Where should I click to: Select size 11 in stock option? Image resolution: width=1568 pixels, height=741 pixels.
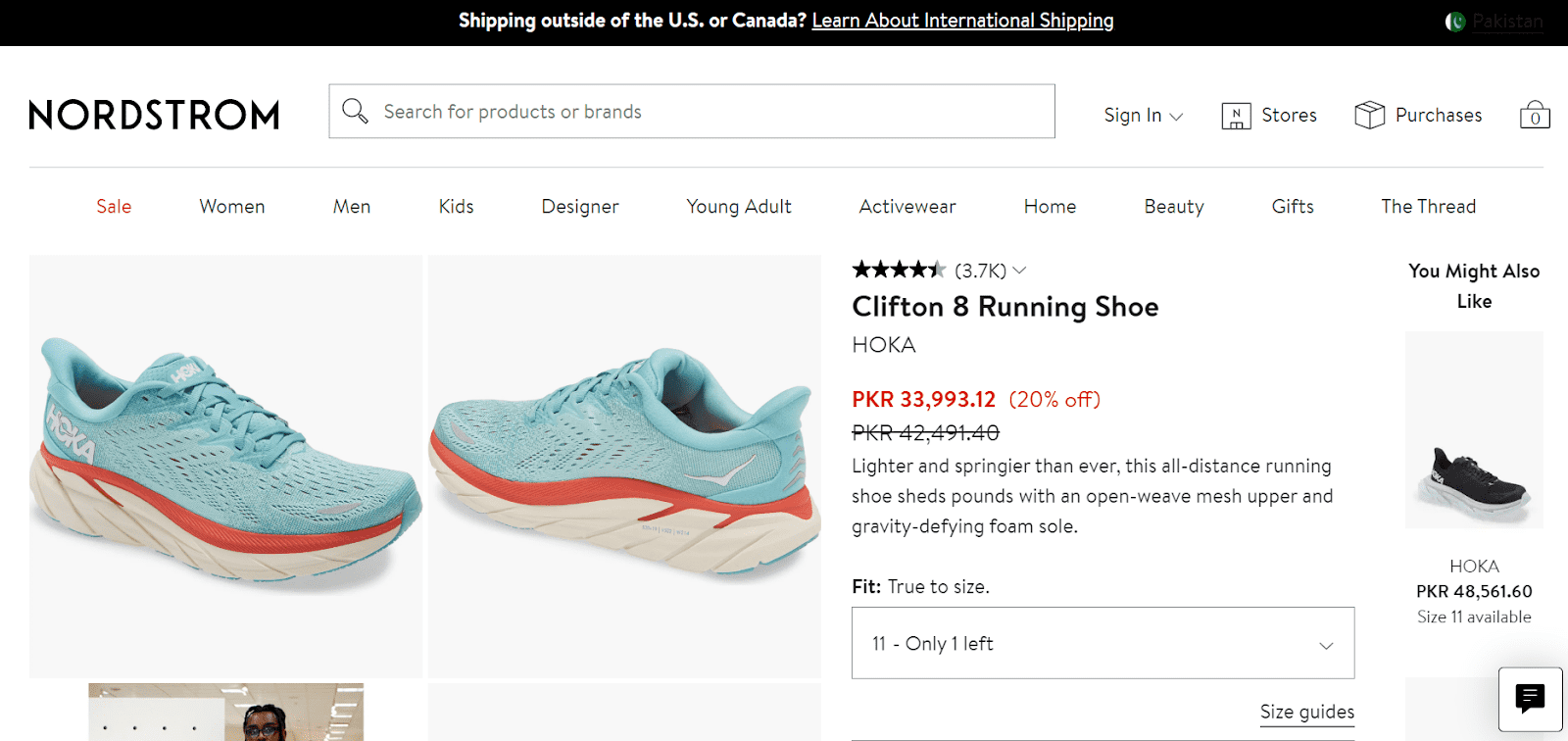[x=1102, y=643]
